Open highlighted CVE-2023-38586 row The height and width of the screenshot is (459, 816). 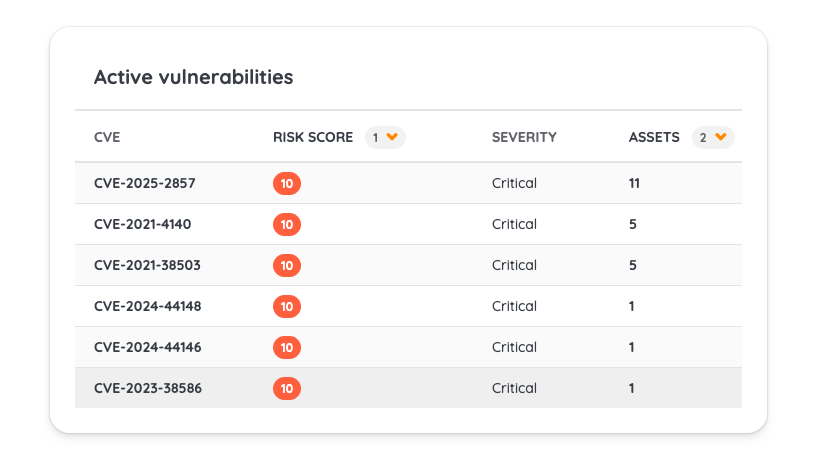[x=147, y=388]
